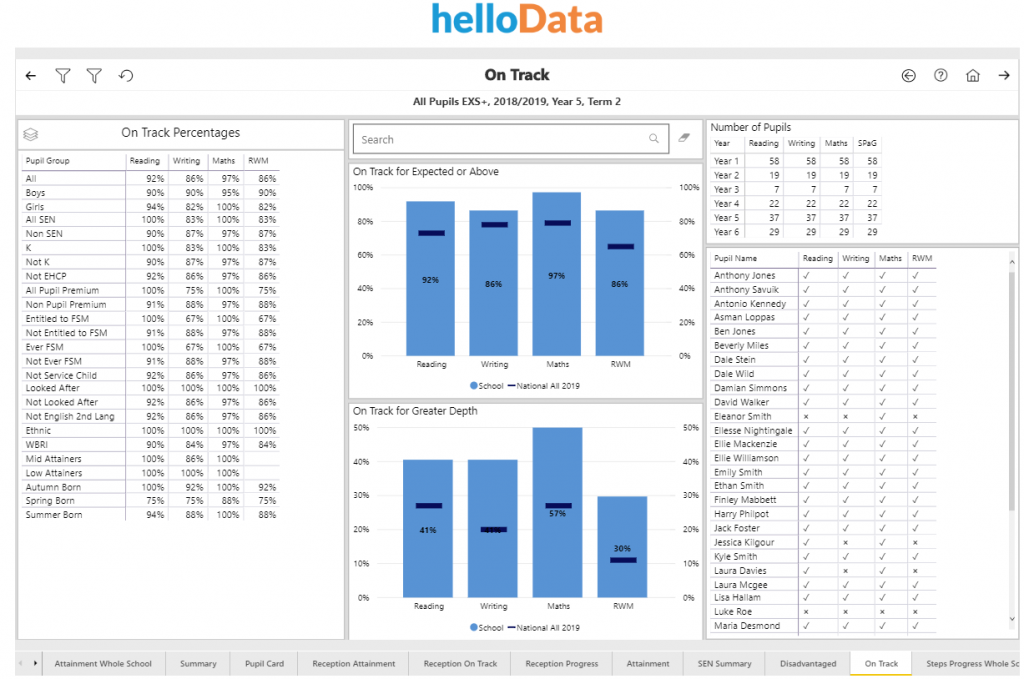Click the eraser icon next to the search box
Viewport: 1024px width, 679px height.
[682, 138]
